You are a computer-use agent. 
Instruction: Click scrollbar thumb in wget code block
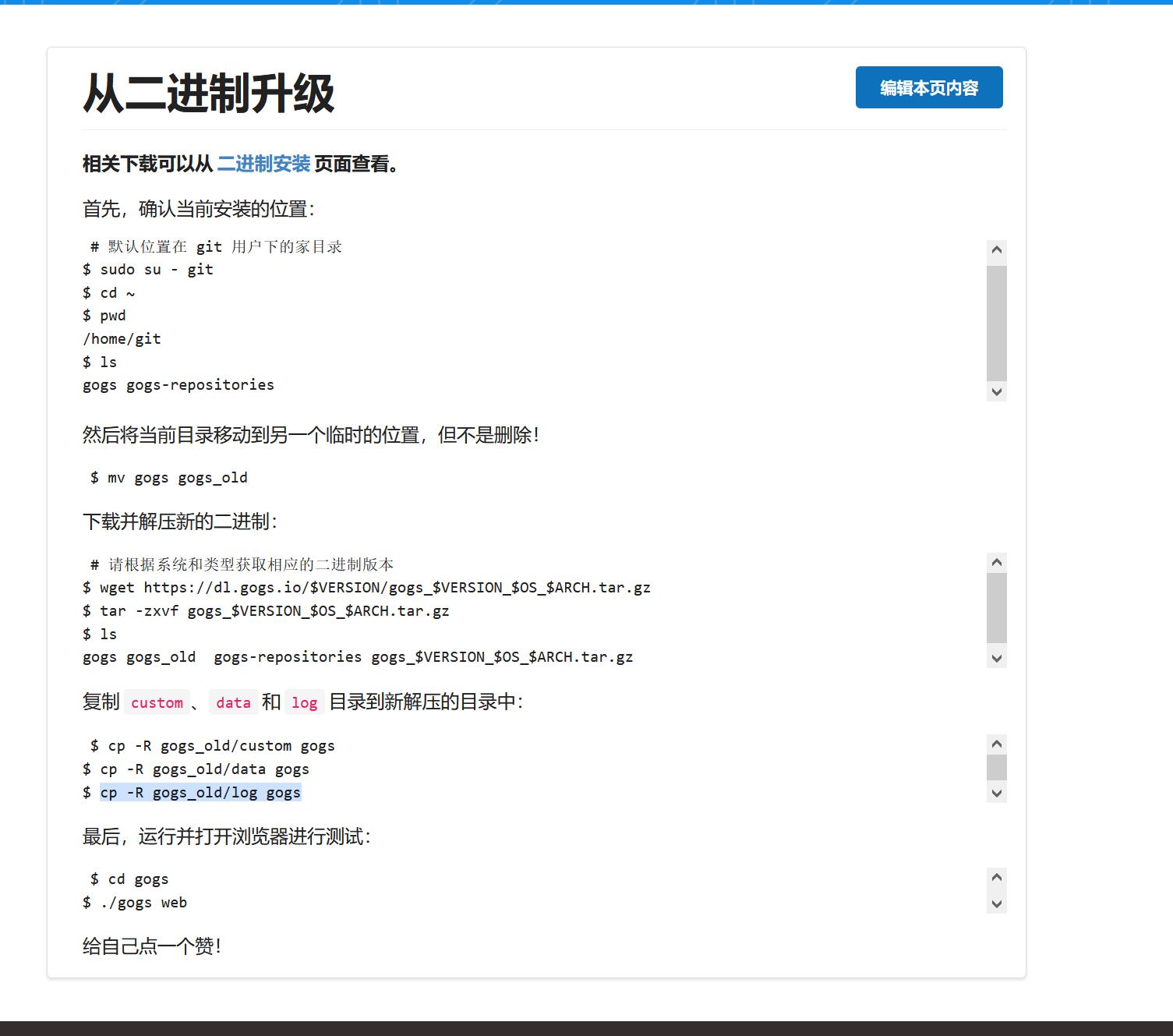(x=996, y=608)
